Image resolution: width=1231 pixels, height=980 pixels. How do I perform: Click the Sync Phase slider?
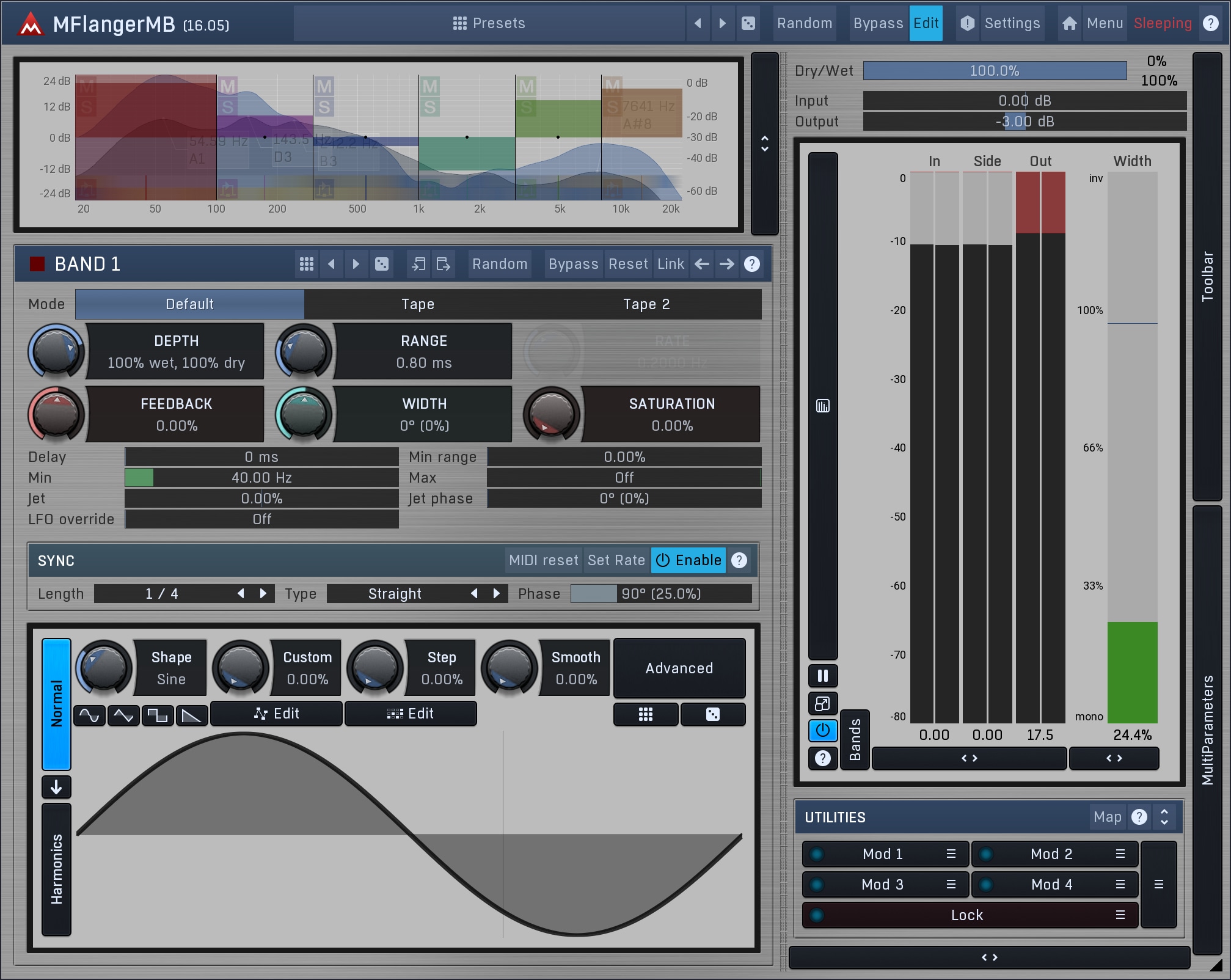coord(661,593)
